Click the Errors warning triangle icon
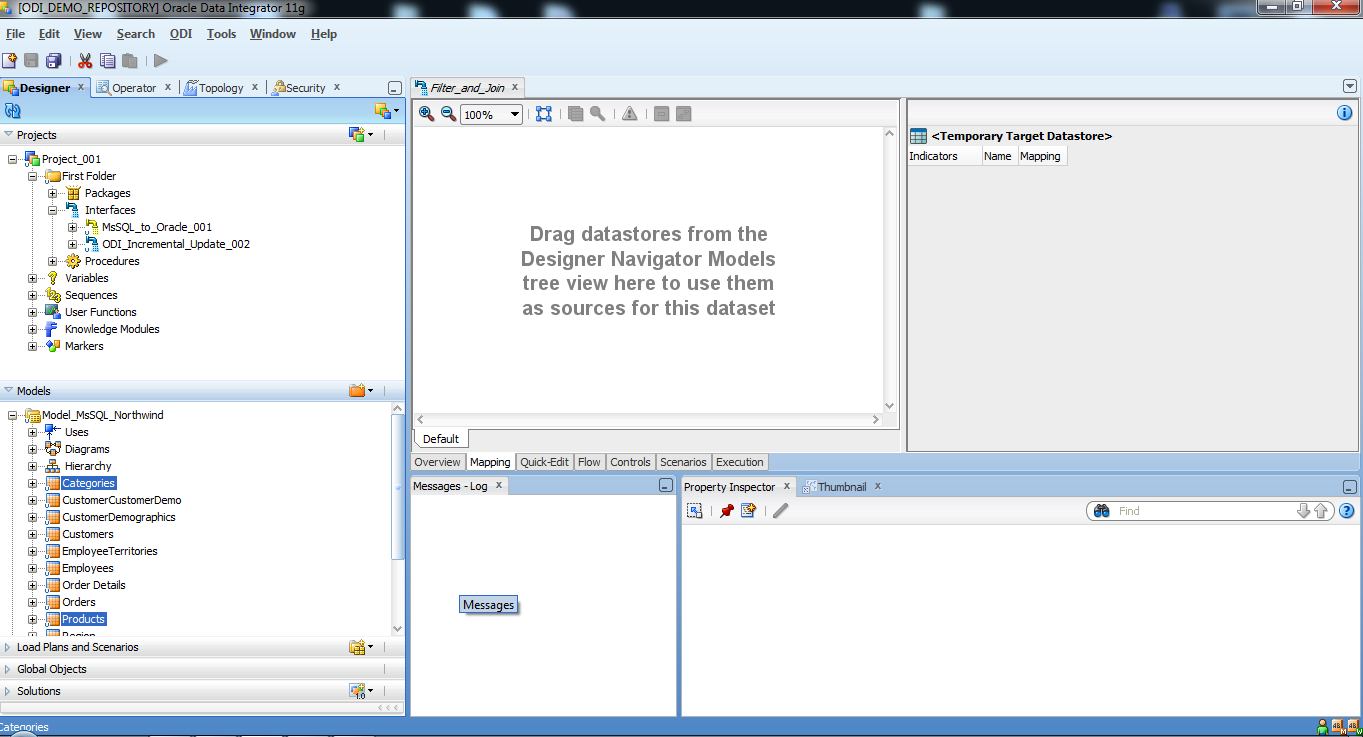Image resolution: width=1363 pixels, height=737 pixels. [x=629, y=113]
